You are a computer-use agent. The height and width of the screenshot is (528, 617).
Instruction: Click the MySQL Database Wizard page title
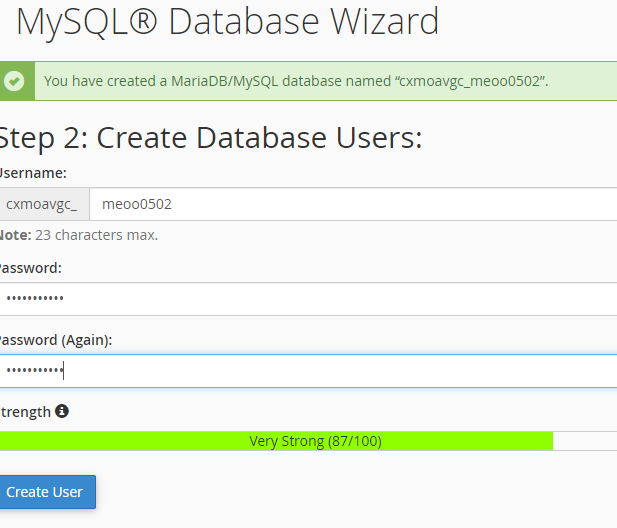228,21
